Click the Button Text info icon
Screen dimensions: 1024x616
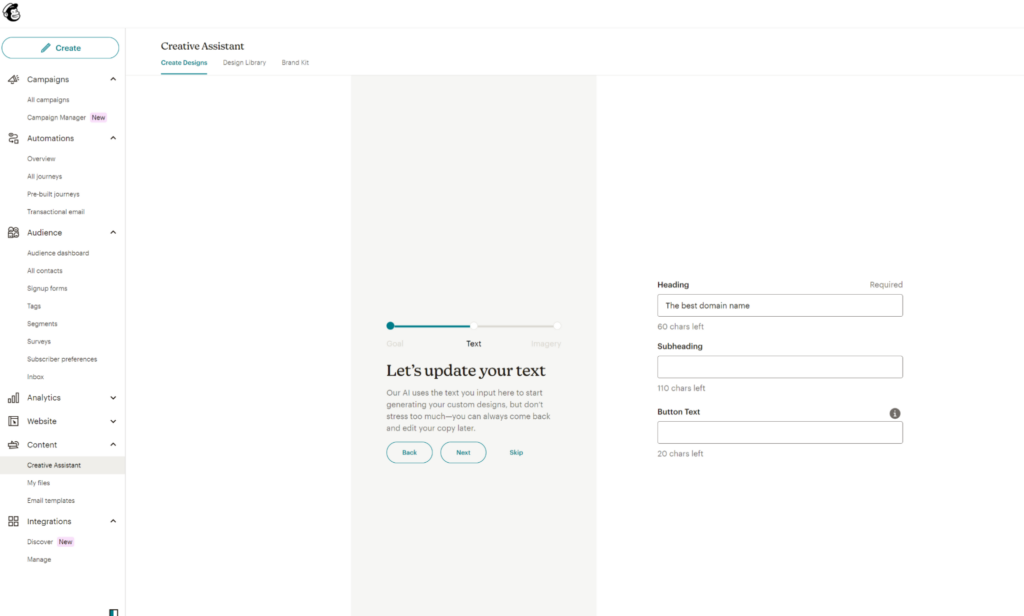[895, 414]
